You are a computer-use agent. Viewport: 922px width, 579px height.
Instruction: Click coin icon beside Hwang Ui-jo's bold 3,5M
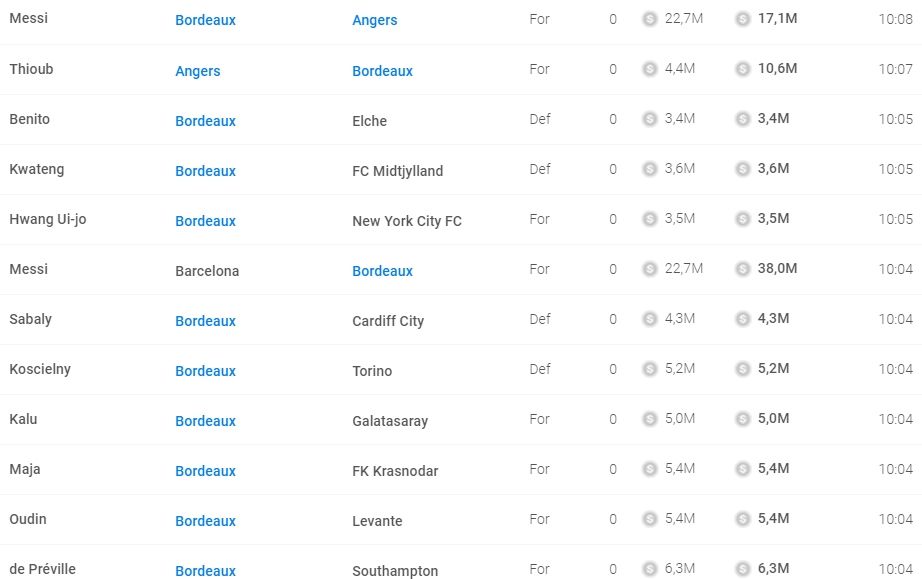click(743, 219)
